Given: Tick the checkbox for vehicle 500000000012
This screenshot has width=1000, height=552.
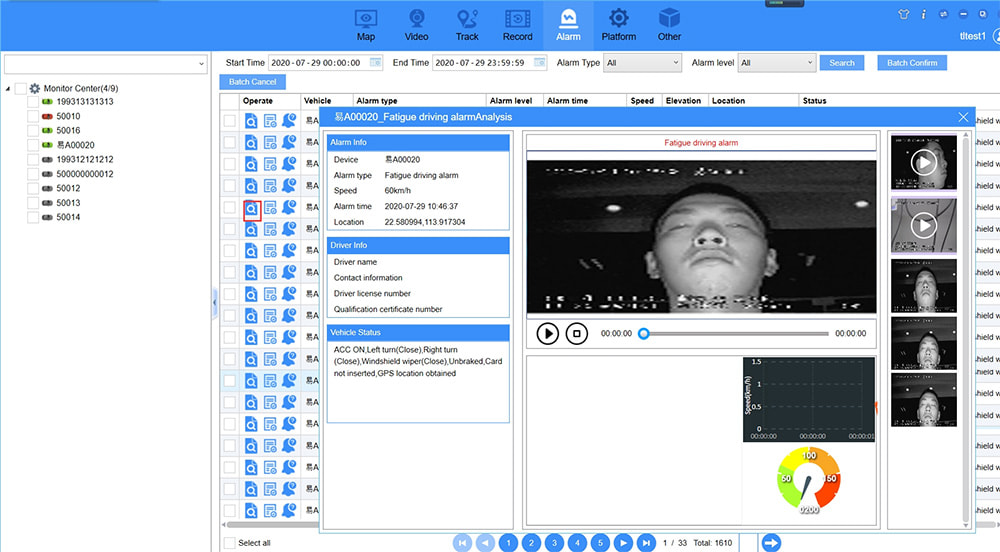Looking at the screenshot, I should [x=33, y=174].
